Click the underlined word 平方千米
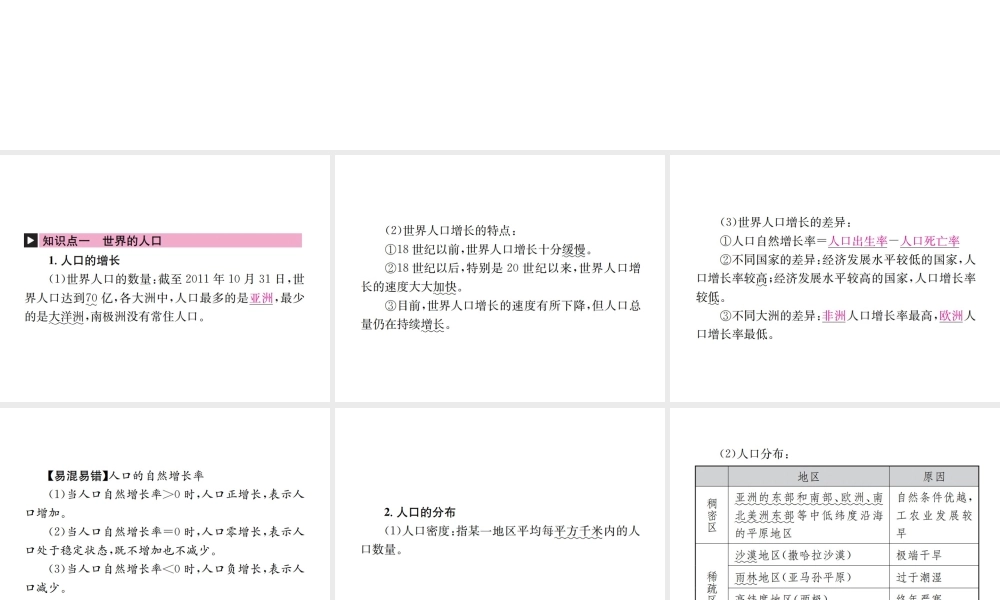1000x600 pixels. tap(578, 531)
